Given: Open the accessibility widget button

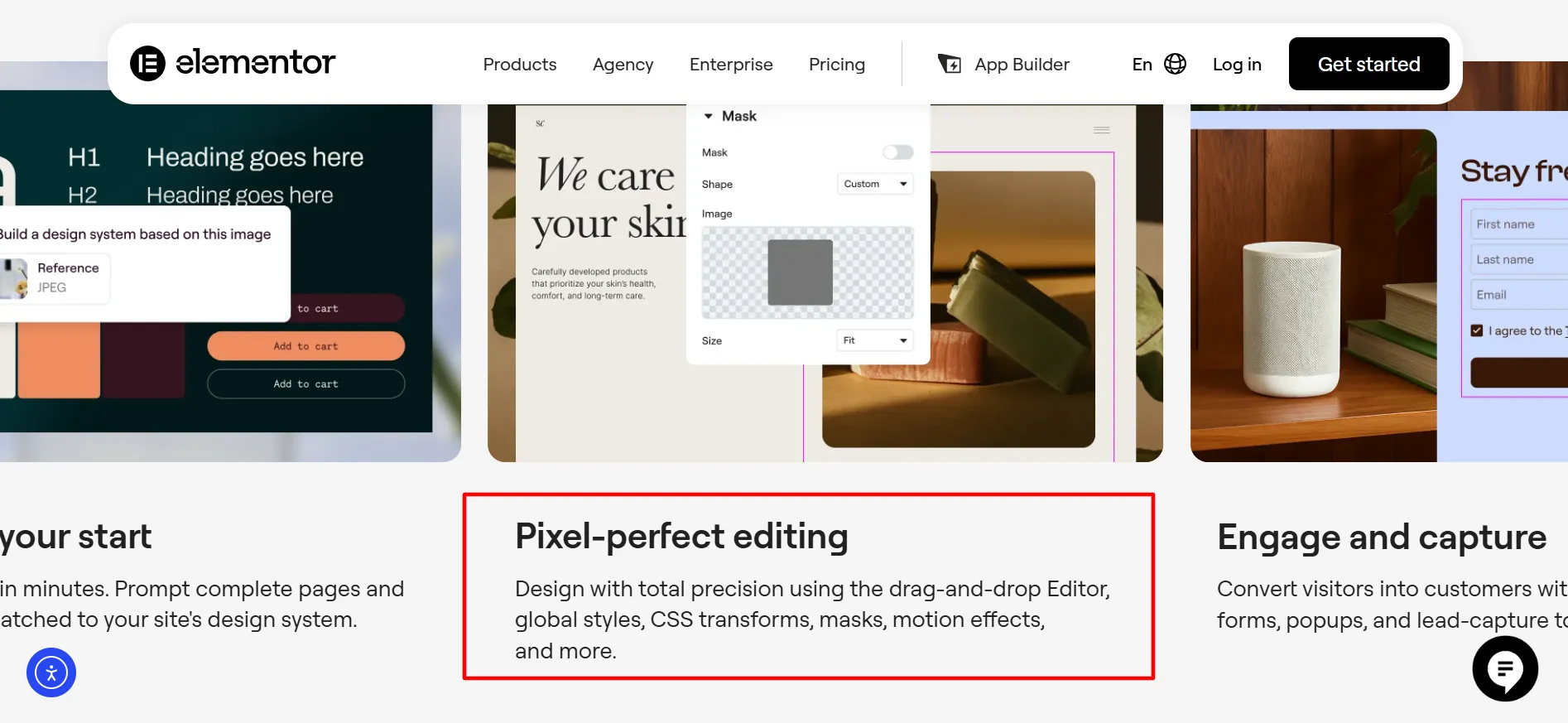Looking at the screenshot, I should 51,672.
